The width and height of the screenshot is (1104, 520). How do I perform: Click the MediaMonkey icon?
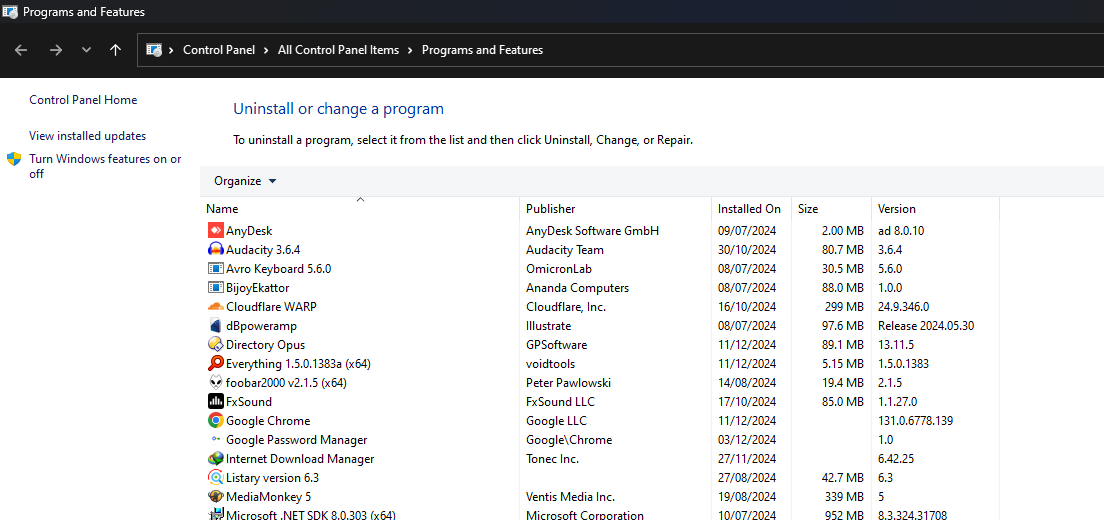click(215, 497)
